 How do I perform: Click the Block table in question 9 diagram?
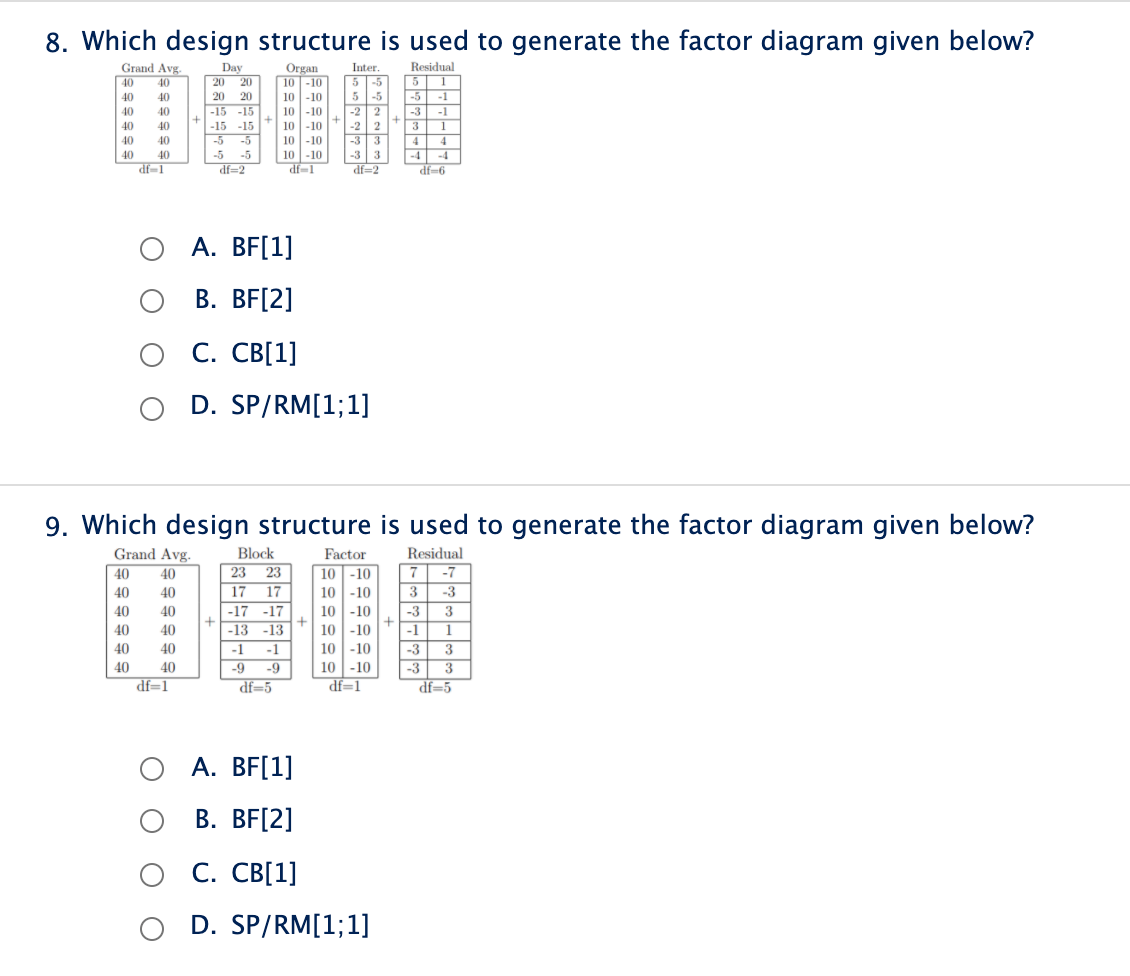click(x=254, y=618)
